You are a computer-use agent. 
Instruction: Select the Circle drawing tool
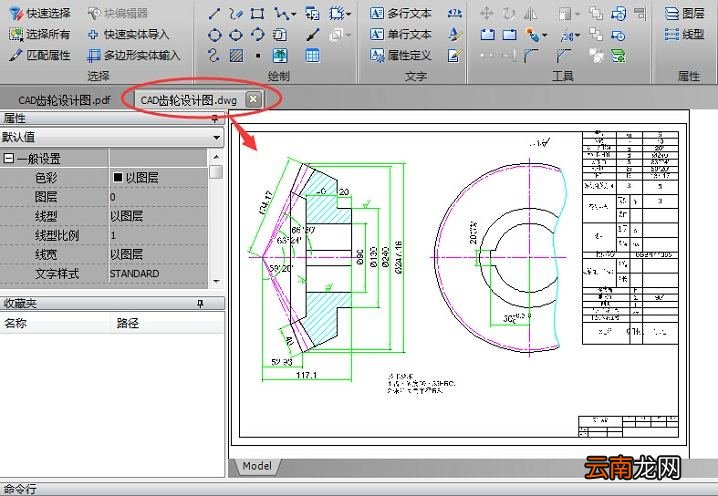pos(214,35)
